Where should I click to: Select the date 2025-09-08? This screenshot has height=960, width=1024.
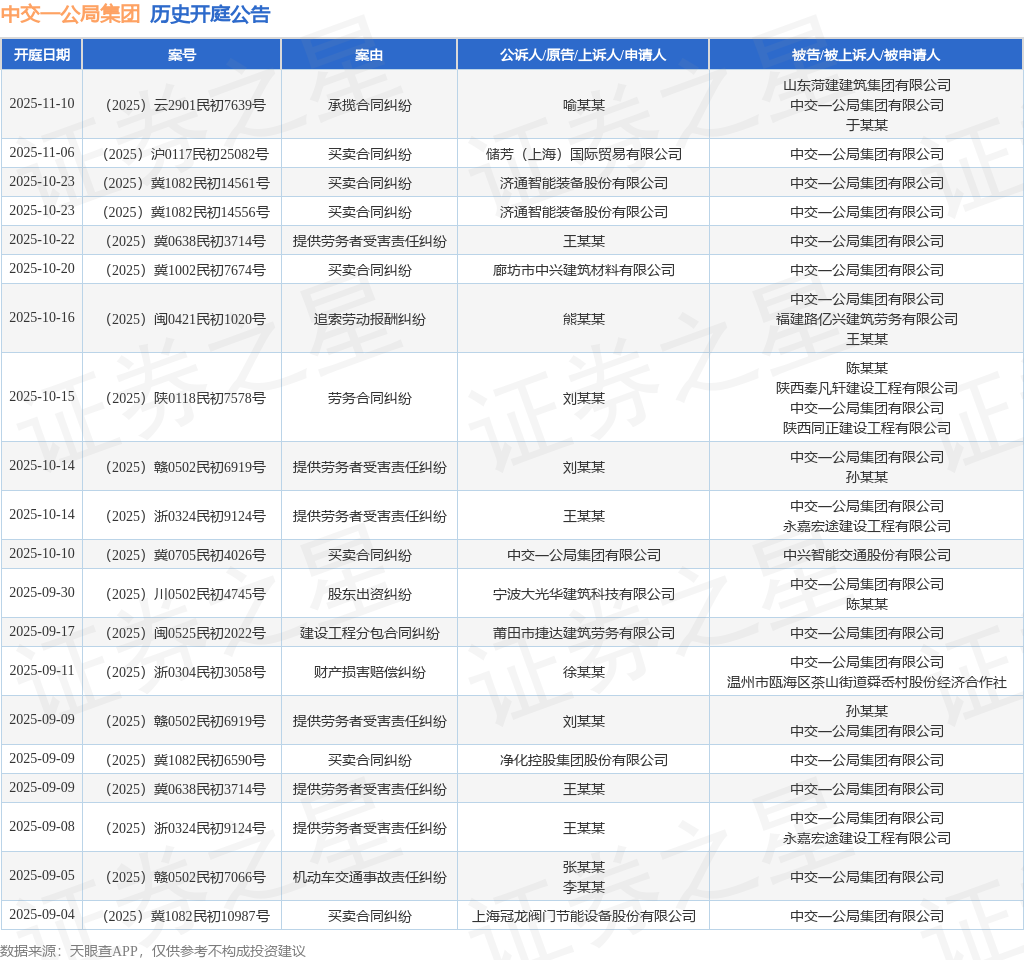pyautogui.click(x=42, y=827)
